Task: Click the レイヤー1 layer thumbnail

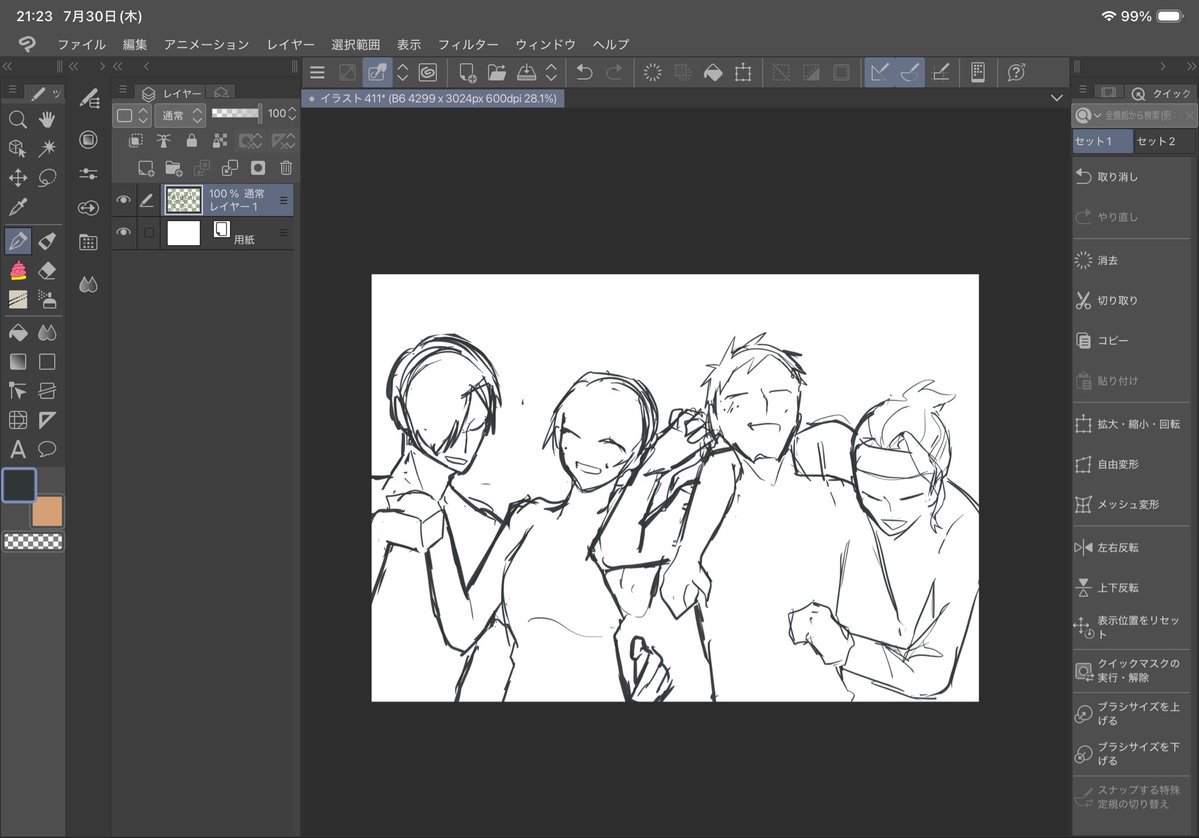Action: pyautogui.click(x=184, y=200)
